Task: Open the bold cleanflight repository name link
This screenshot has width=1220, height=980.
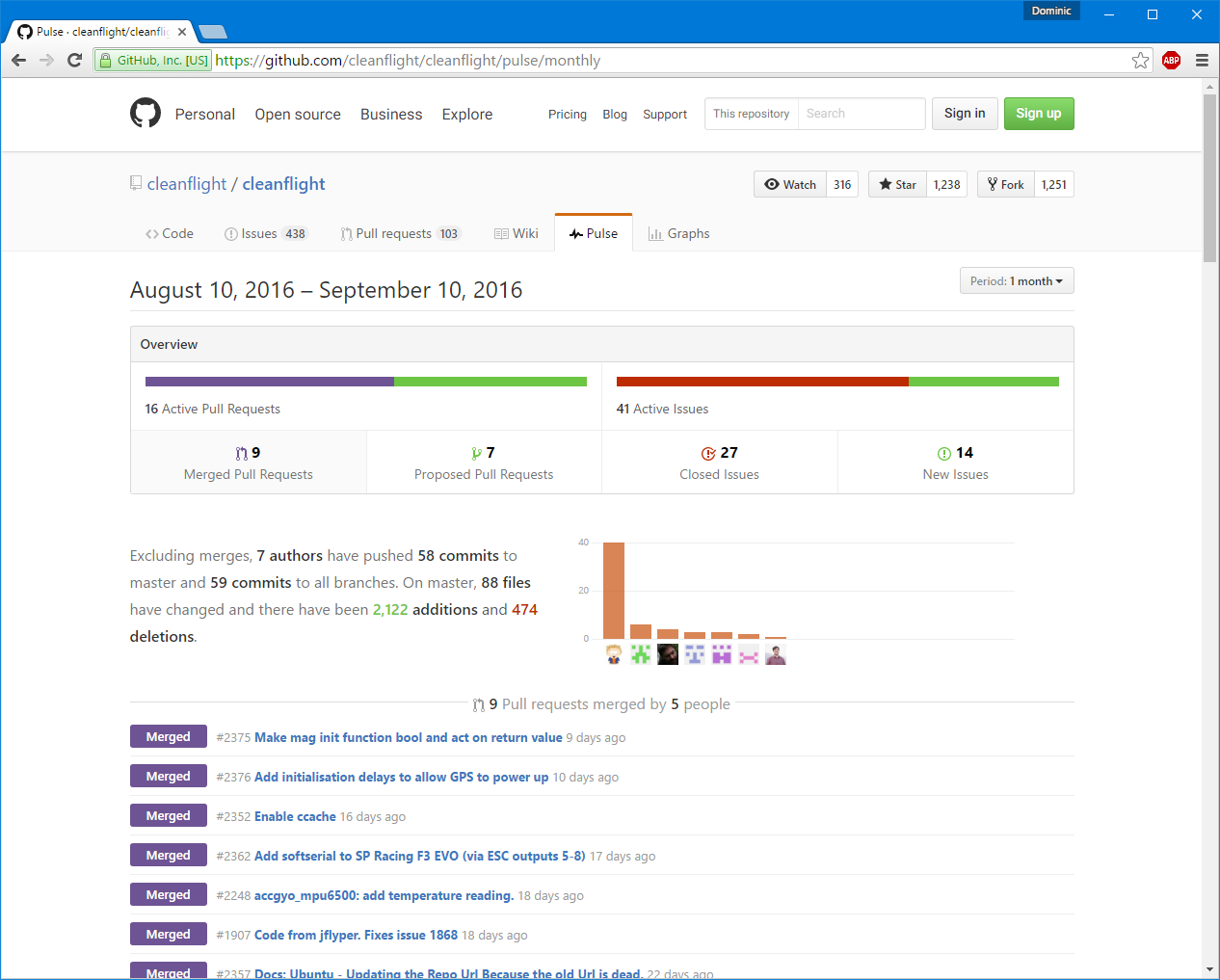Action: 283,184
